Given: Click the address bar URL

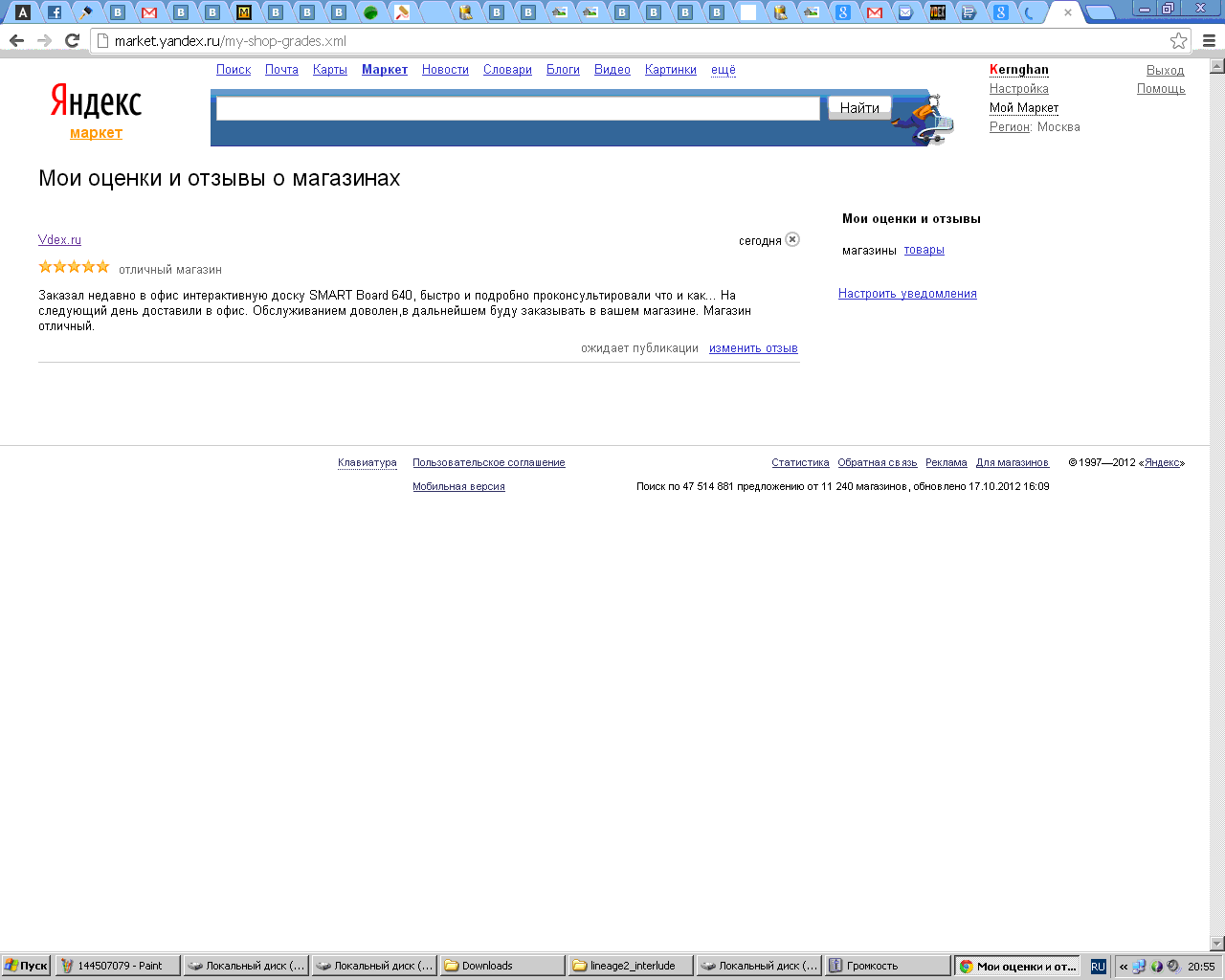Looking at the screenshot, I should 230,41.
